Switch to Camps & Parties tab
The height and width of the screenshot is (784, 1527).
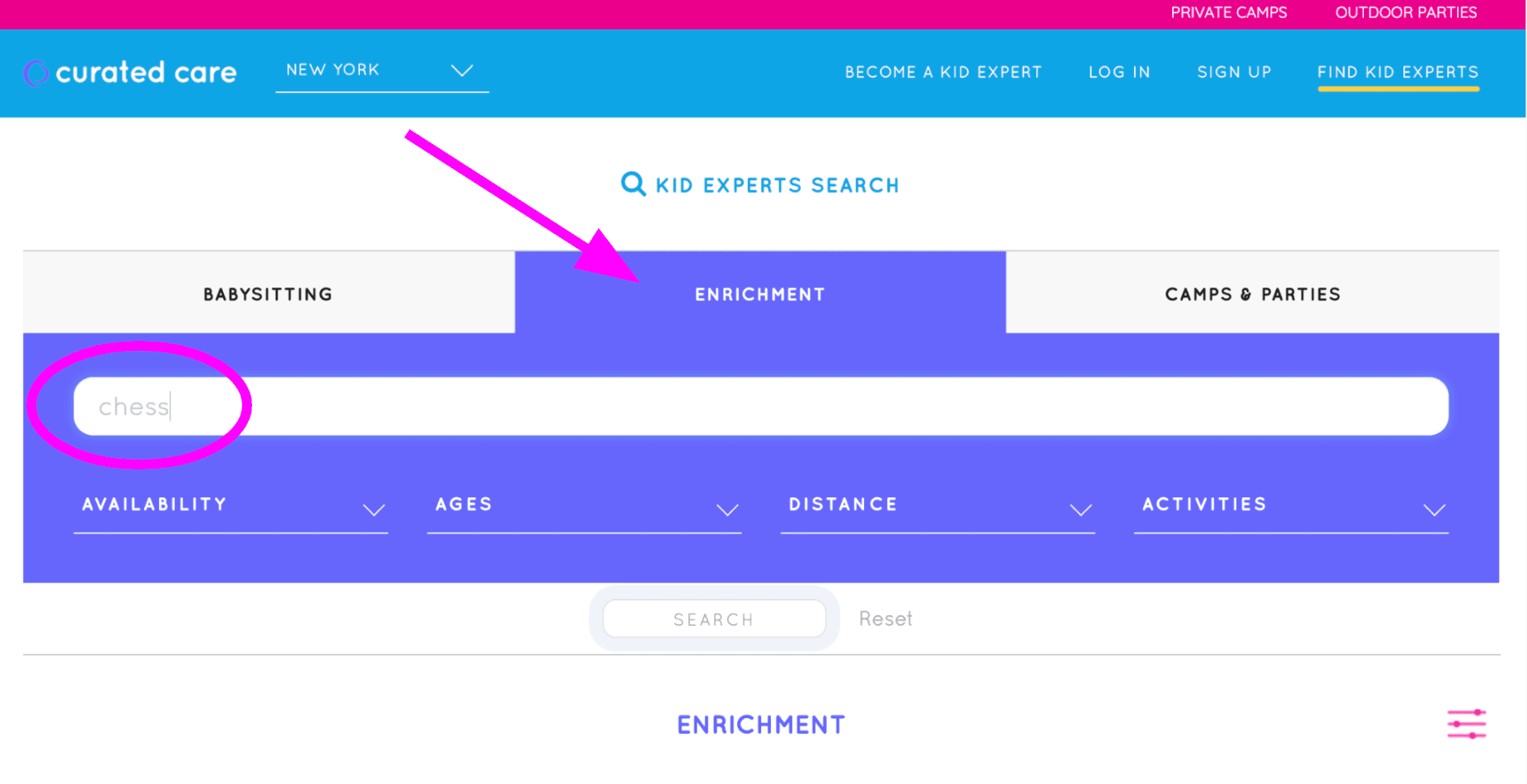[x=1252, y=294]
